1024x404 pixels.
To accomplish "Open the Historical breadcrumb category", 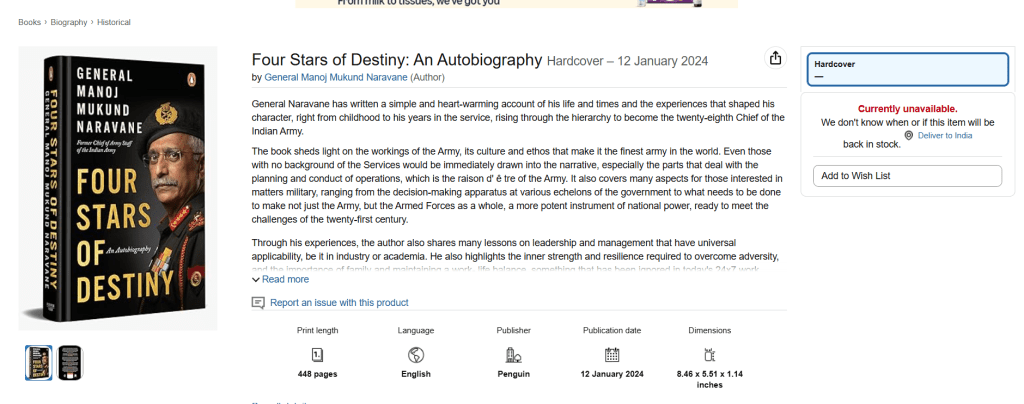I will click(x=114, y=22).
